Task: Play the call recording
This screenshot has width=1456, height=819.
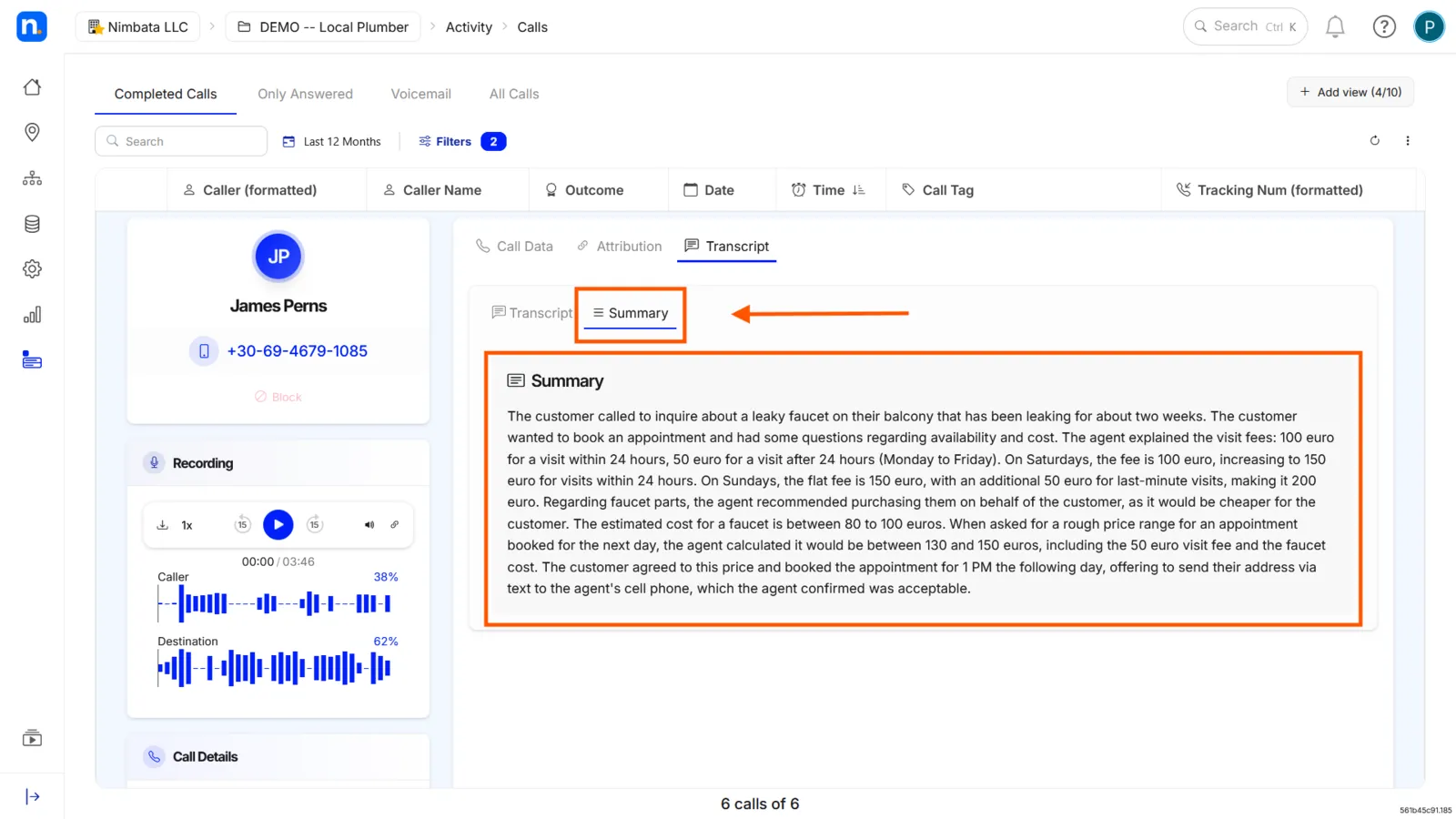Action: point(278,525)
